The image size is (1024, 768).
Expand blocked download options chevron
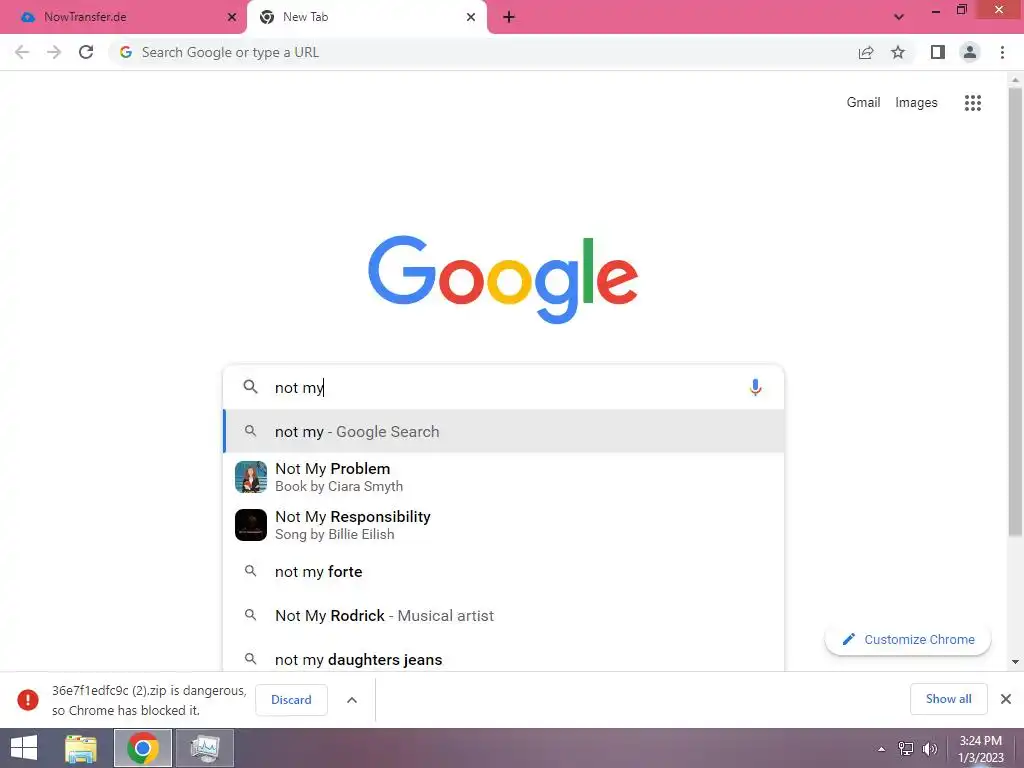[x=352, y=700]
